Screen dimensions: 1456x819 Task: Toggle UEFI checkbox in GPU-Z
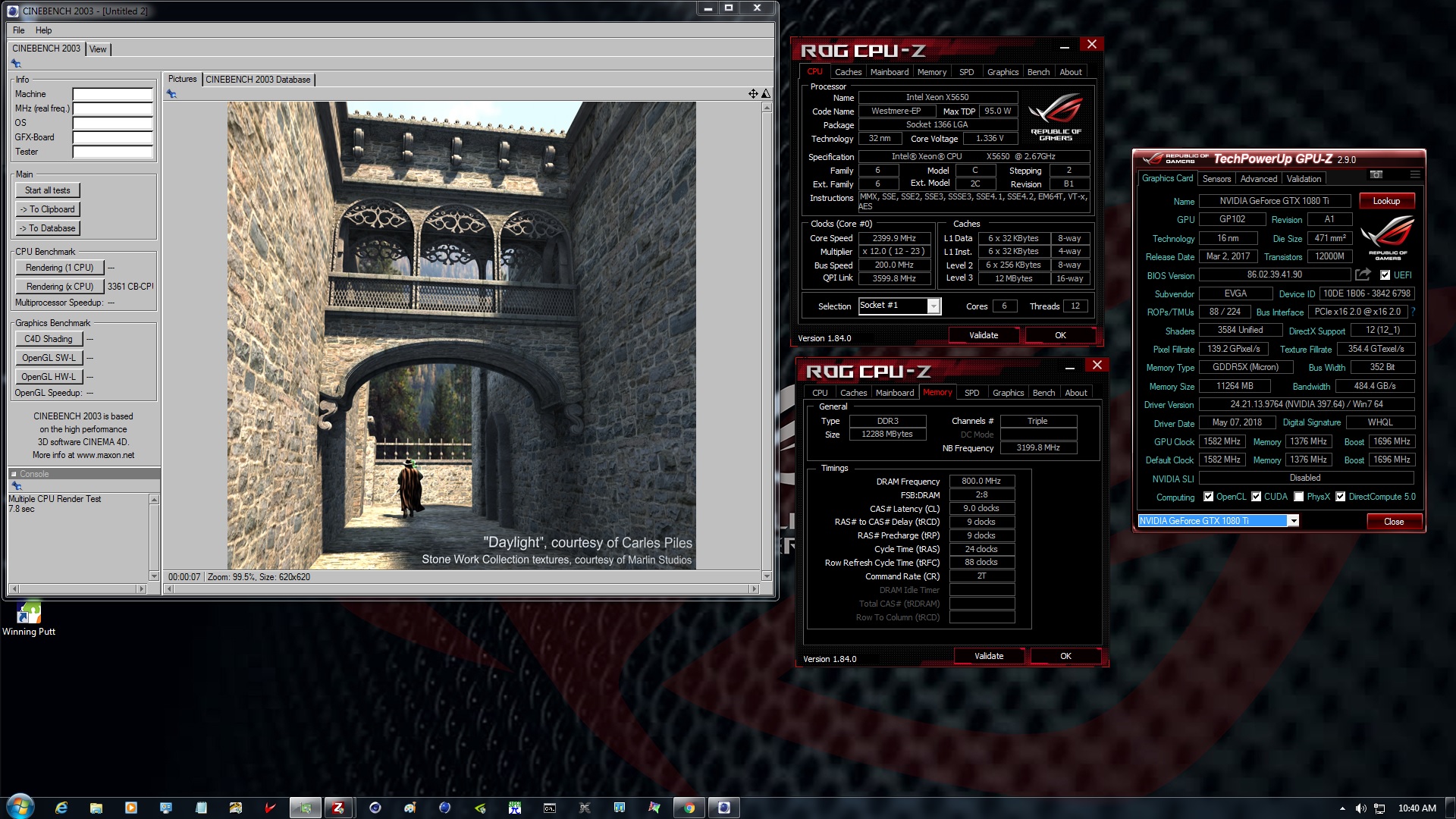(1385, 275)
